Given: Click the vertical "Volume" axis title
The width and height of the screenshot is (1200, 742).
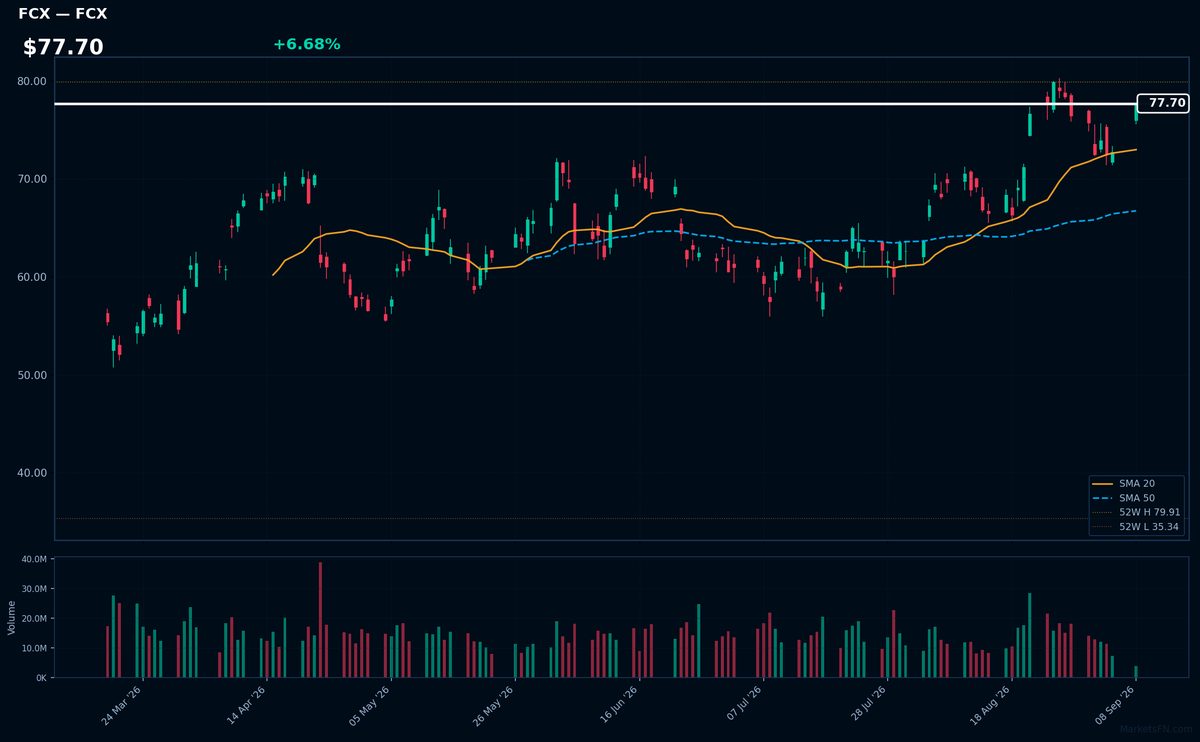Looking at the screenshot, I should click(12, 618).
